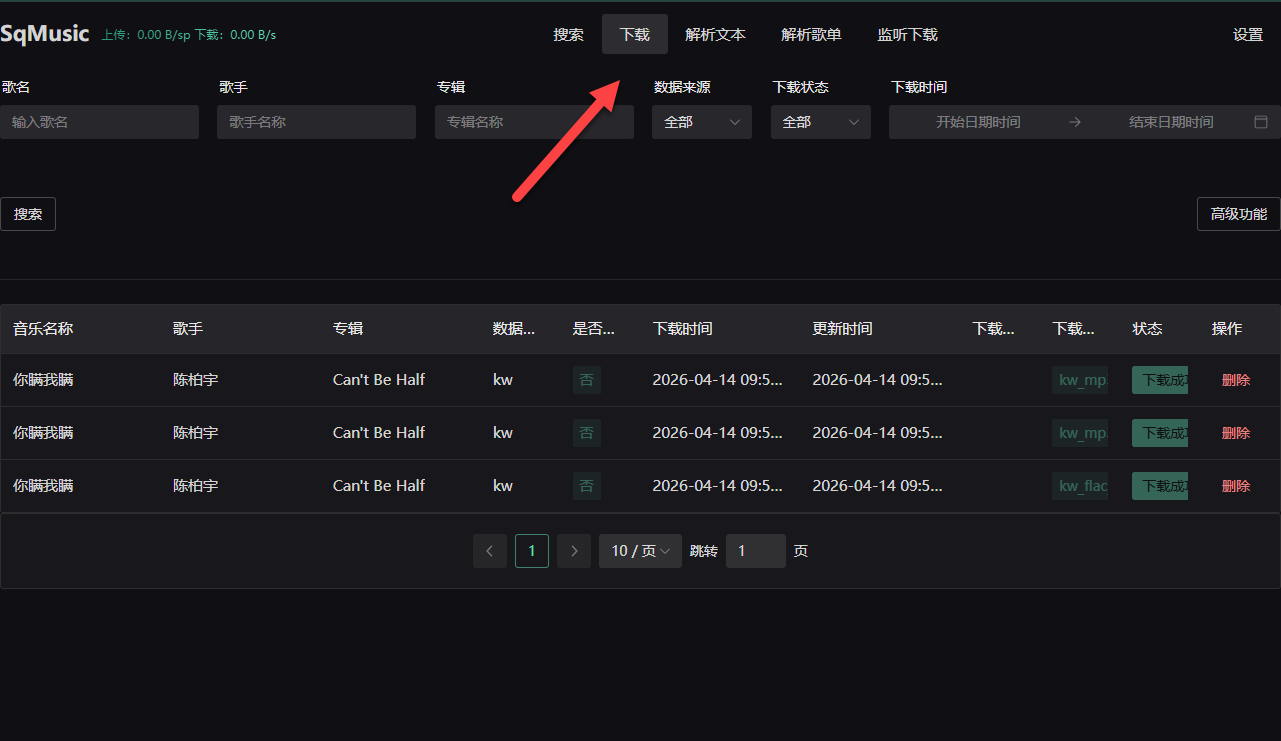Click the 下载 speed readout in the header

235,35
